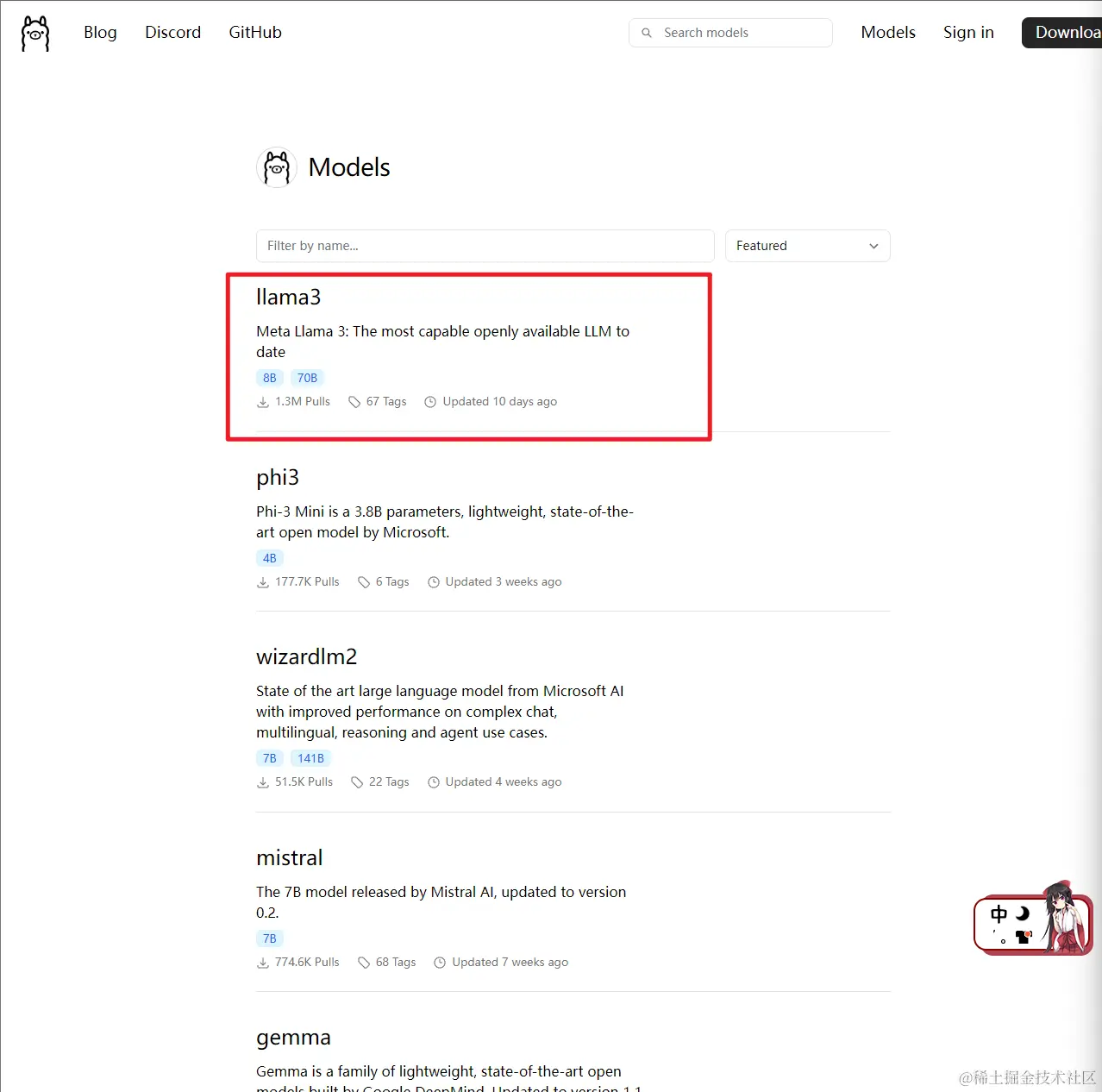Click the llama icon beside Models heading
This screenshot has width=1102, height=1092.
(277, 167)
